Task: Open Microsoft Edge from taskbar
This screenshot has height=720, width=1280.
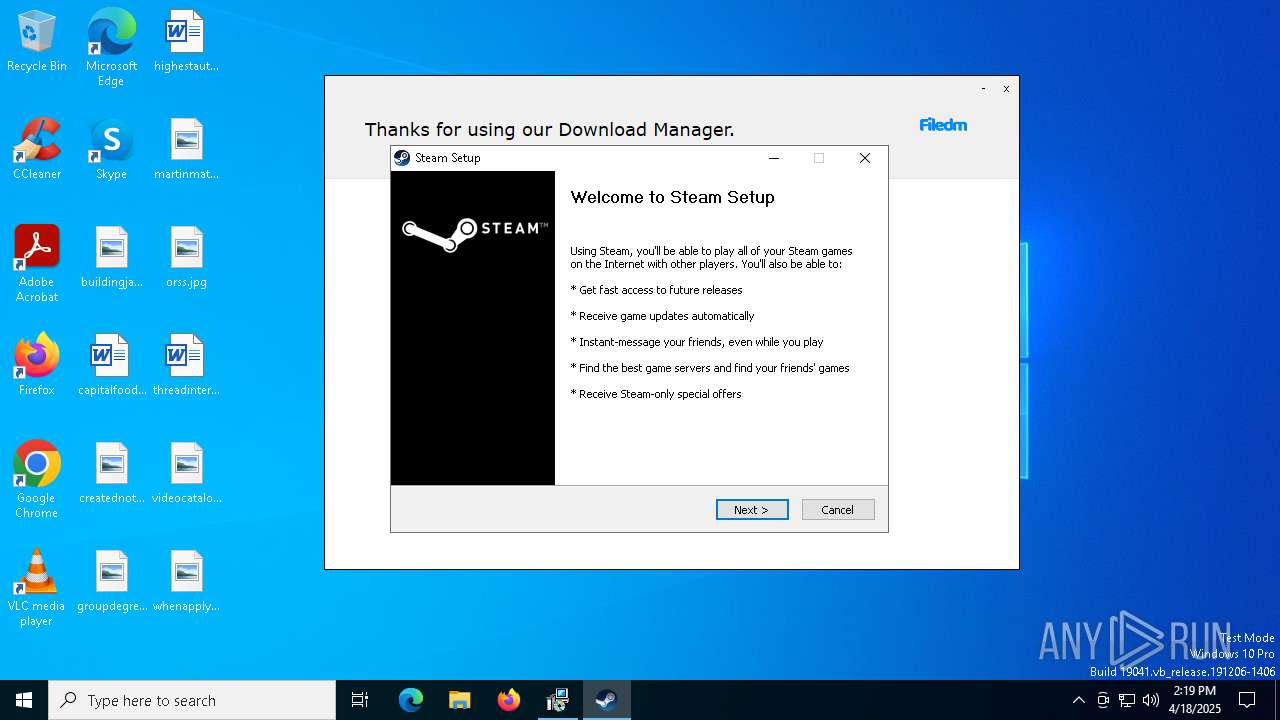Action: pos(411,700)
